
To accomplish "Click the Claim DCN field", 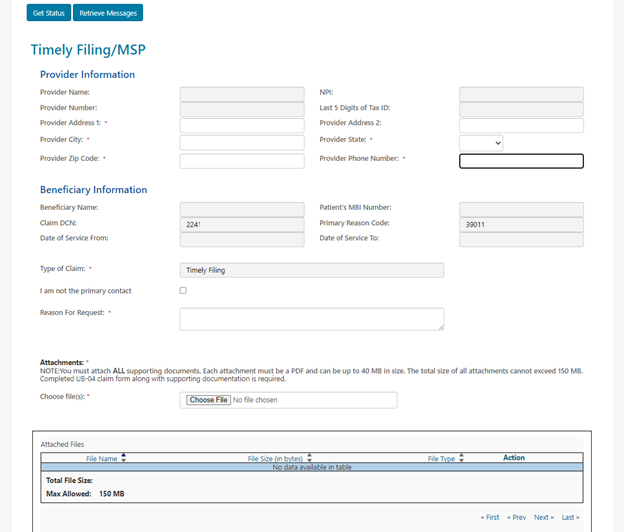I will (241, 225).
